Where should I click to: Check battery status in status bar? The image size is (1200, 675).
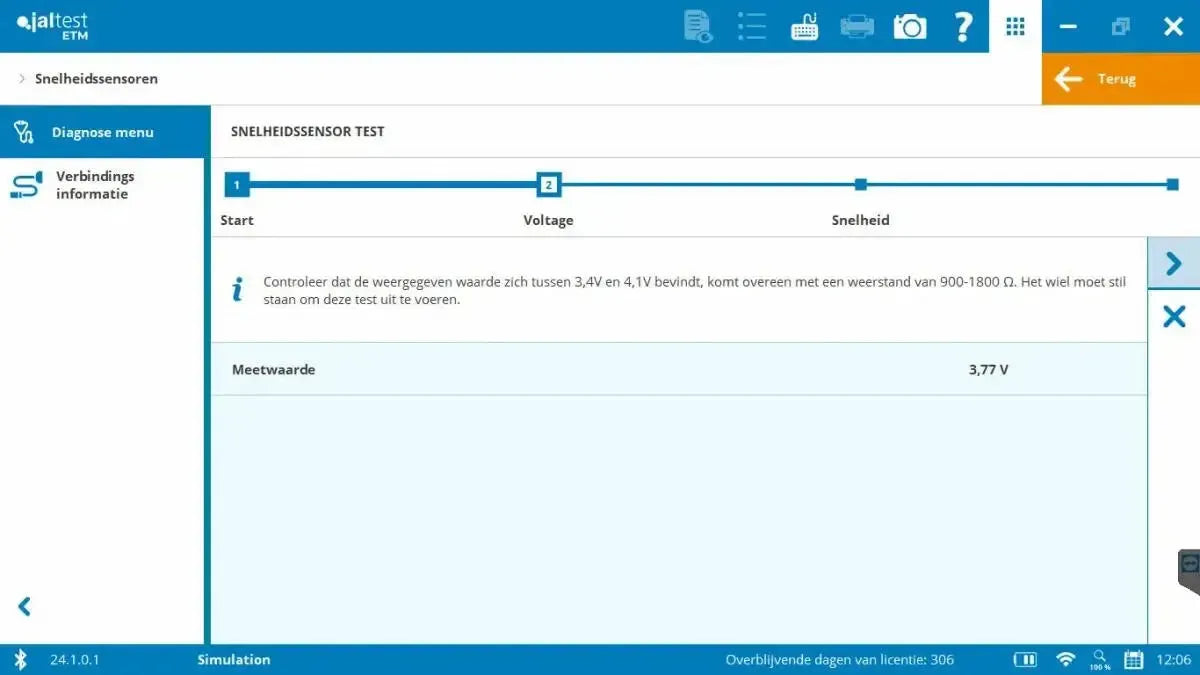[1025, 659]
